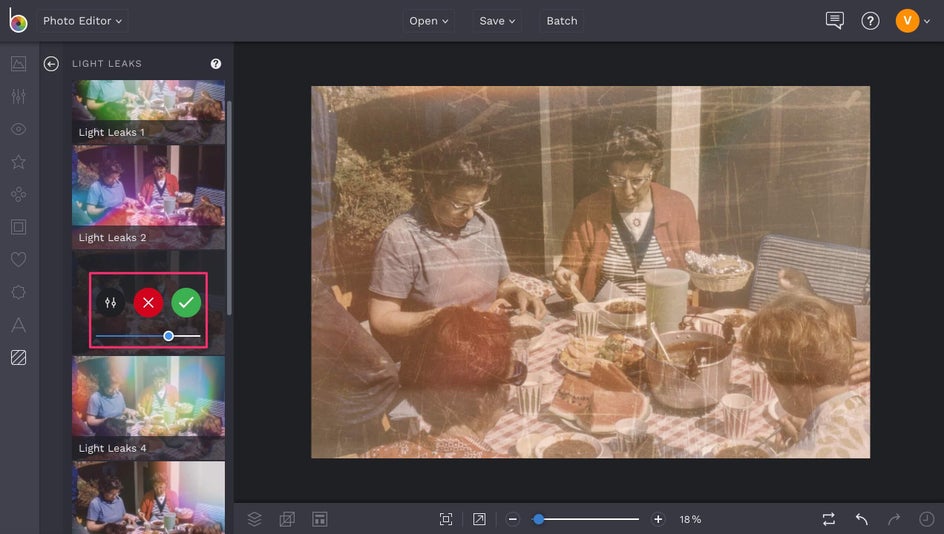Click the orange V user avatar
The width and height of the screenshot is (944, 534).
click(907, 21)
